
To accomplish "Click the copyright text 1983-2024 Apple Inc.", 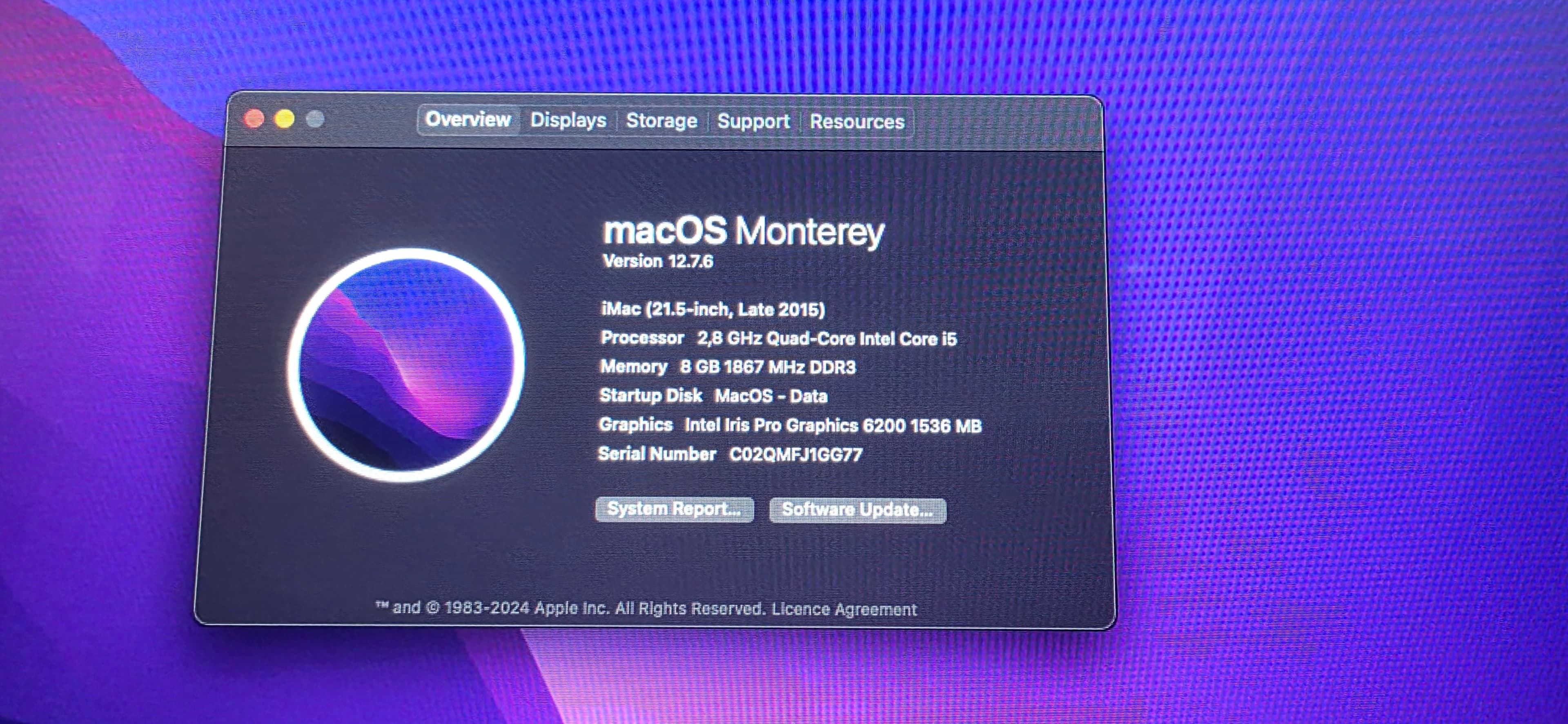I will tap(526, 608).
